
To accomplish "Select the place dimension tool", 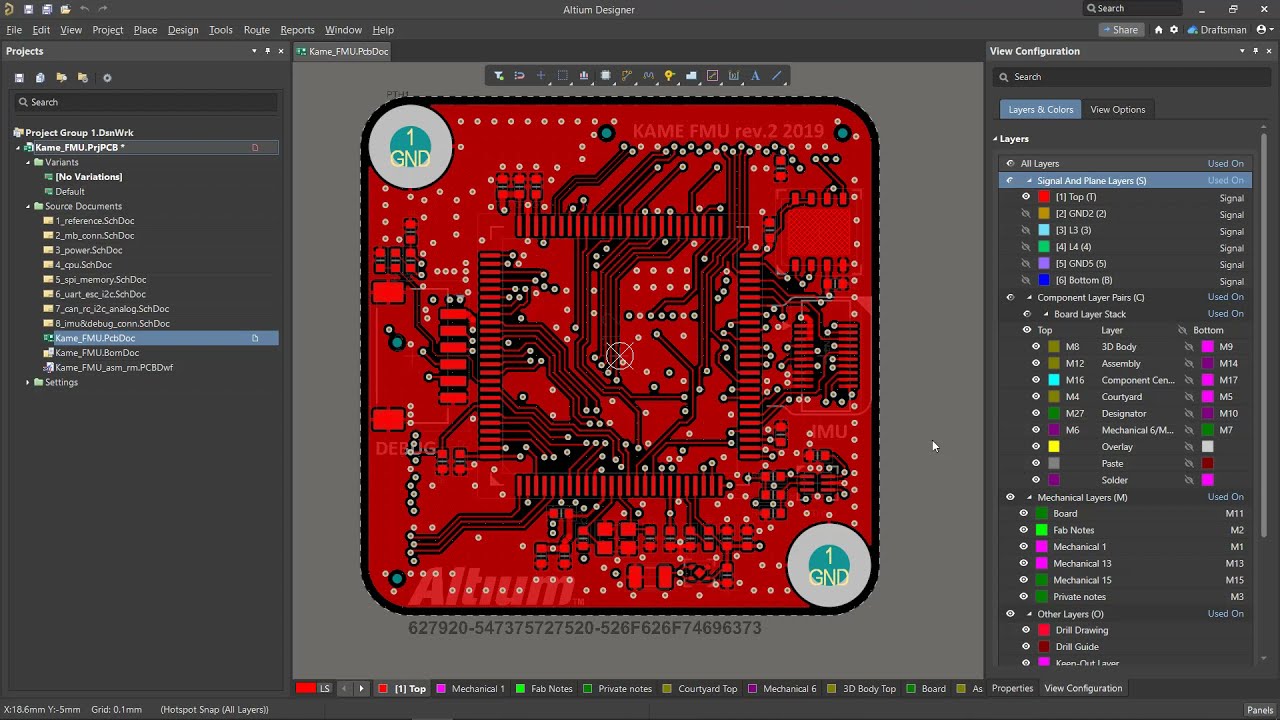I will (x=734, y=76).
